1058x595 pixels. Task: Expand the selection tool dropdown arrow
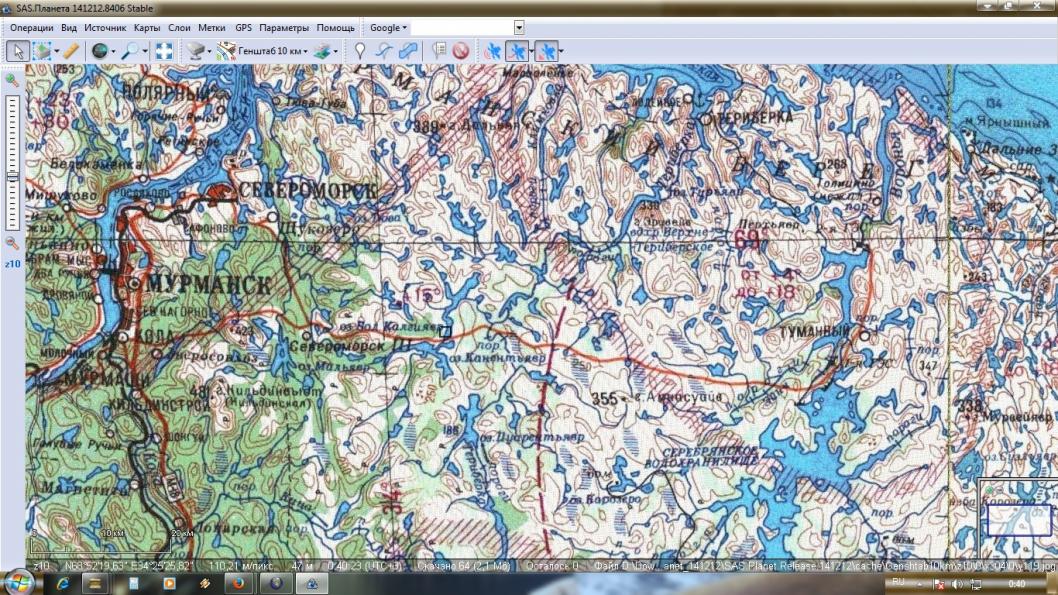[x=57, y=50]
